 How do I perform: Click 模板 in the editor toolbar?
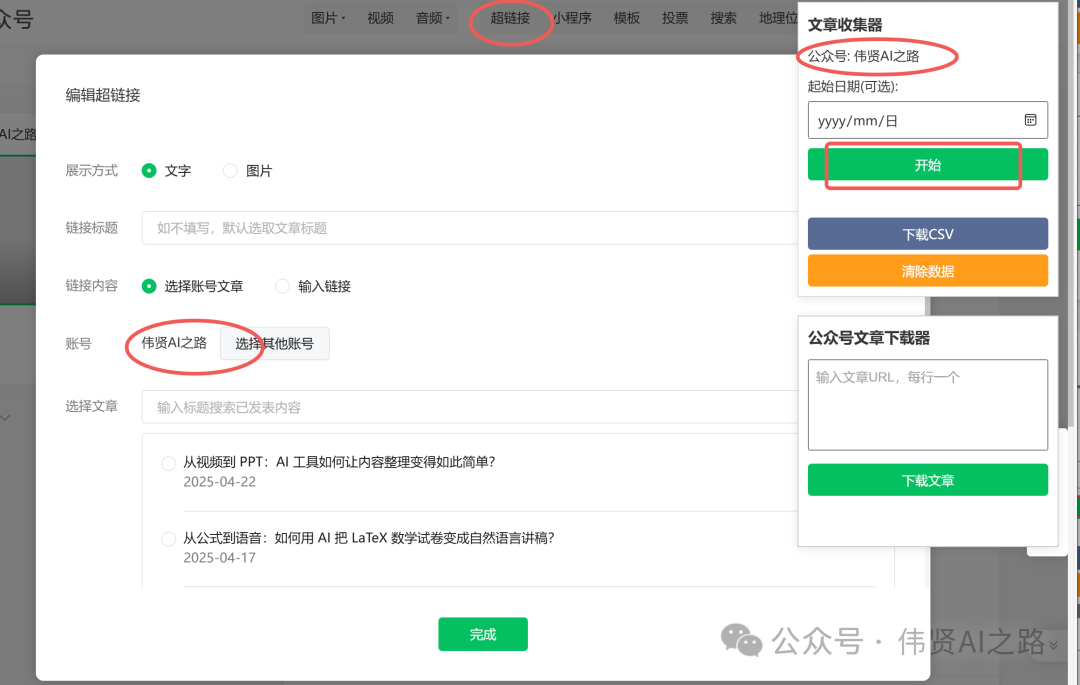click(x=627, y=18)
